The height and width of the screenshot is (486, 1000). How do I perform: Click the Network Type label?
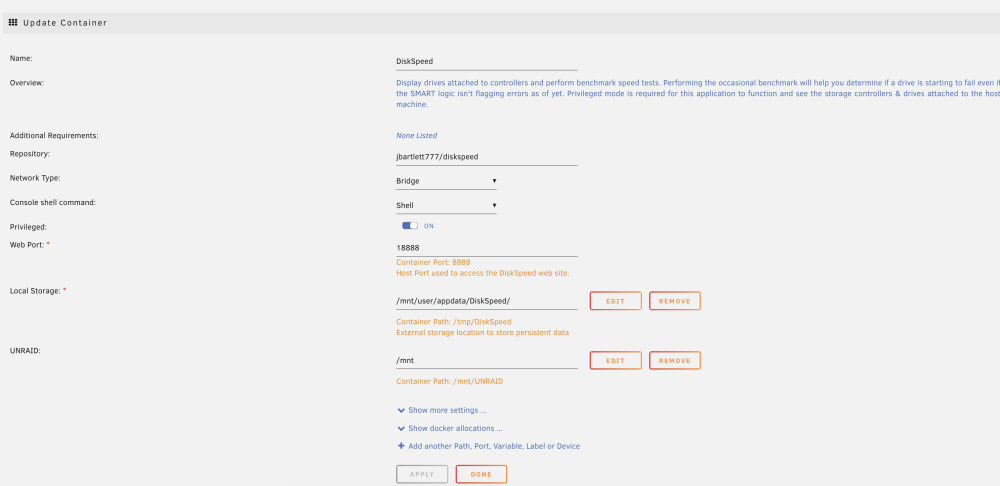(x=35, y=178)
